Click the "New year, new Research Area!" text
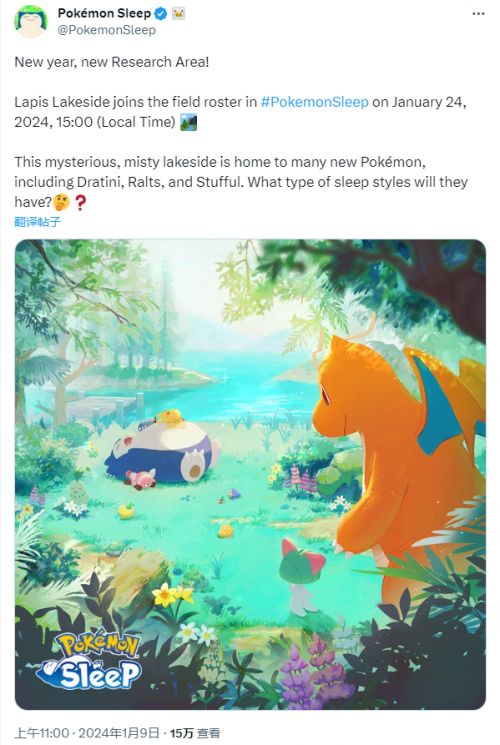The height and width of the screenshot is (745, 500). (112, 62)
